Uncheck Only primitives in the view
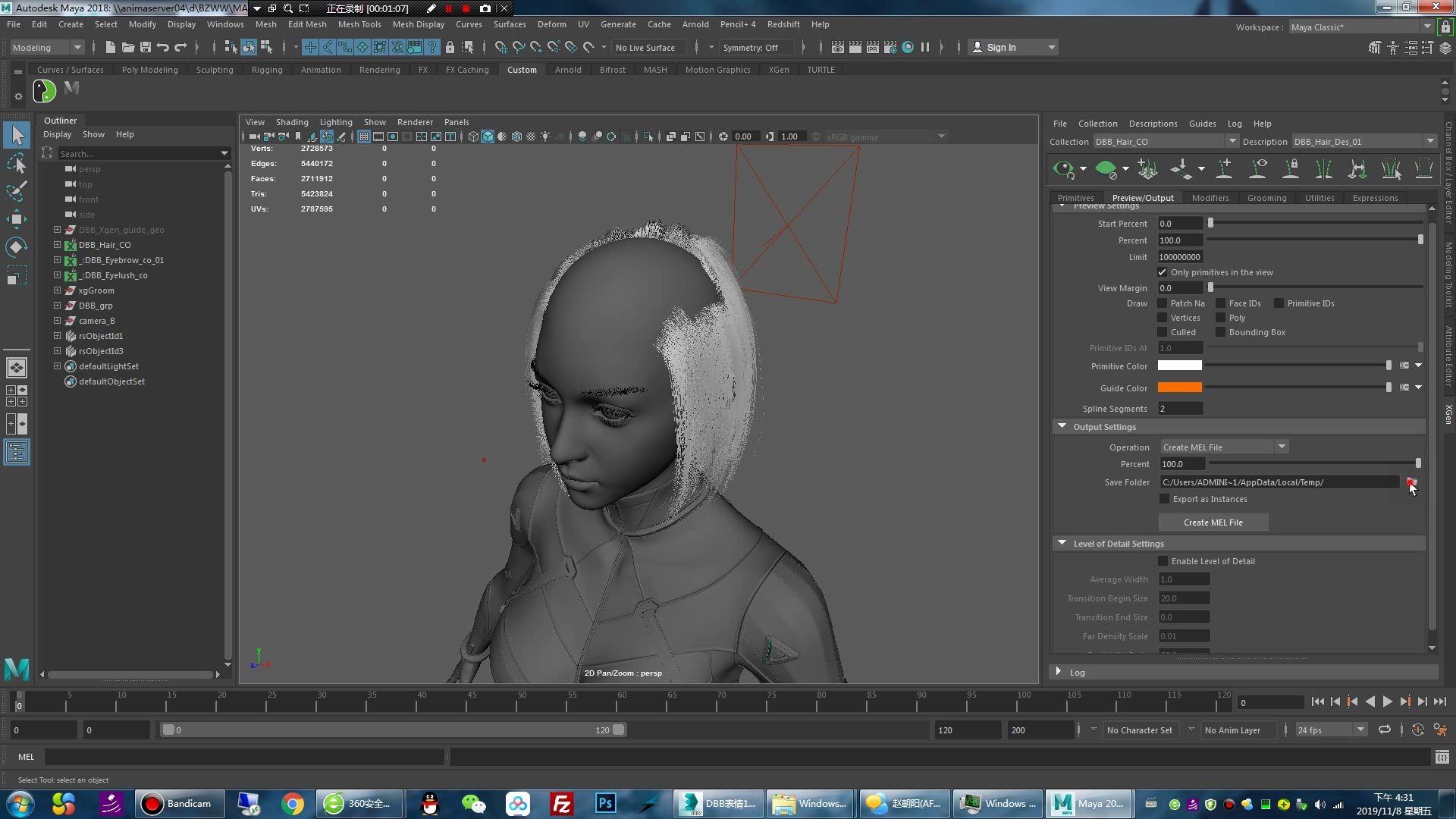Viewport: 1456px width, 819px height. pyautogui.click(x=1163, y=272)
